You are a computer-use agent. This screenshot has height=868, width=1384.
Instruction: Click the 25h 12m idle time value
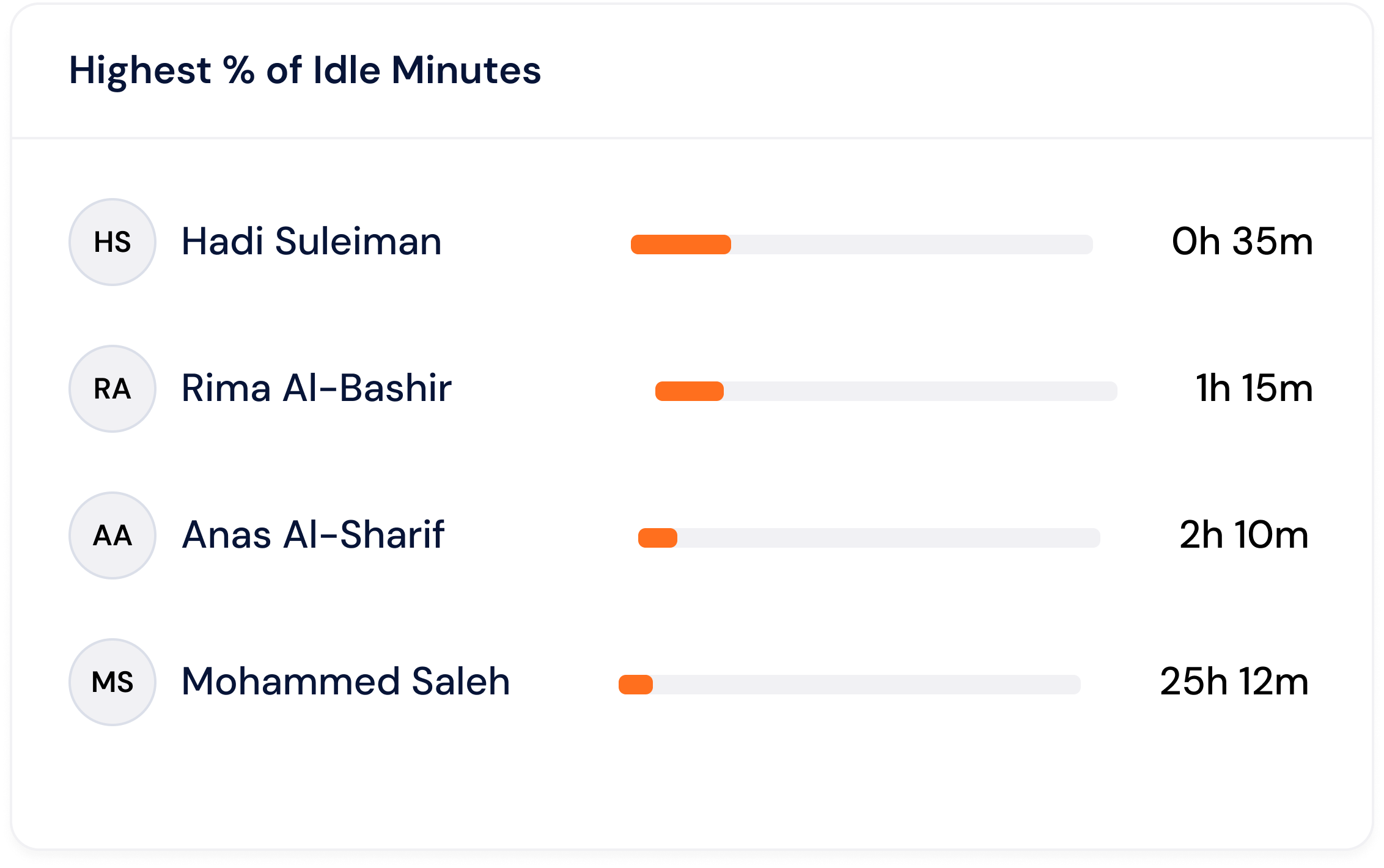[1234, 682]
